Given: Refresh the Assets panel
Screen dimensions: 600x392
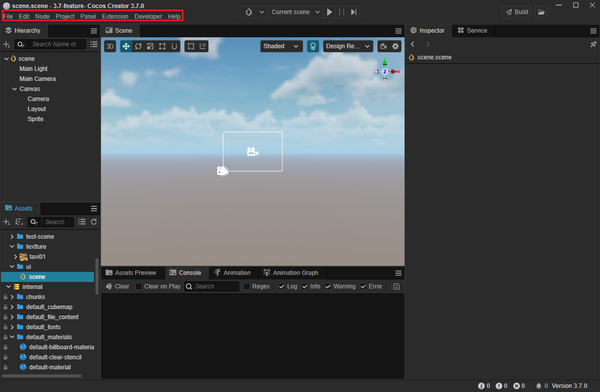Looking at the screenshot, I should click(94, 222).
